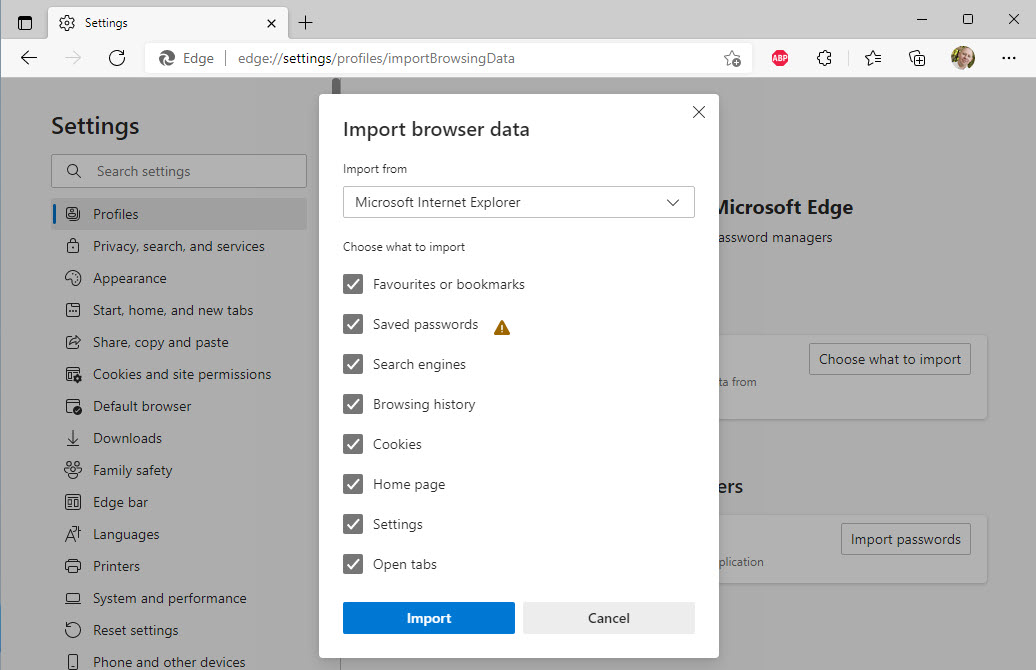Click the Settings browser tab

click(168, 23)
